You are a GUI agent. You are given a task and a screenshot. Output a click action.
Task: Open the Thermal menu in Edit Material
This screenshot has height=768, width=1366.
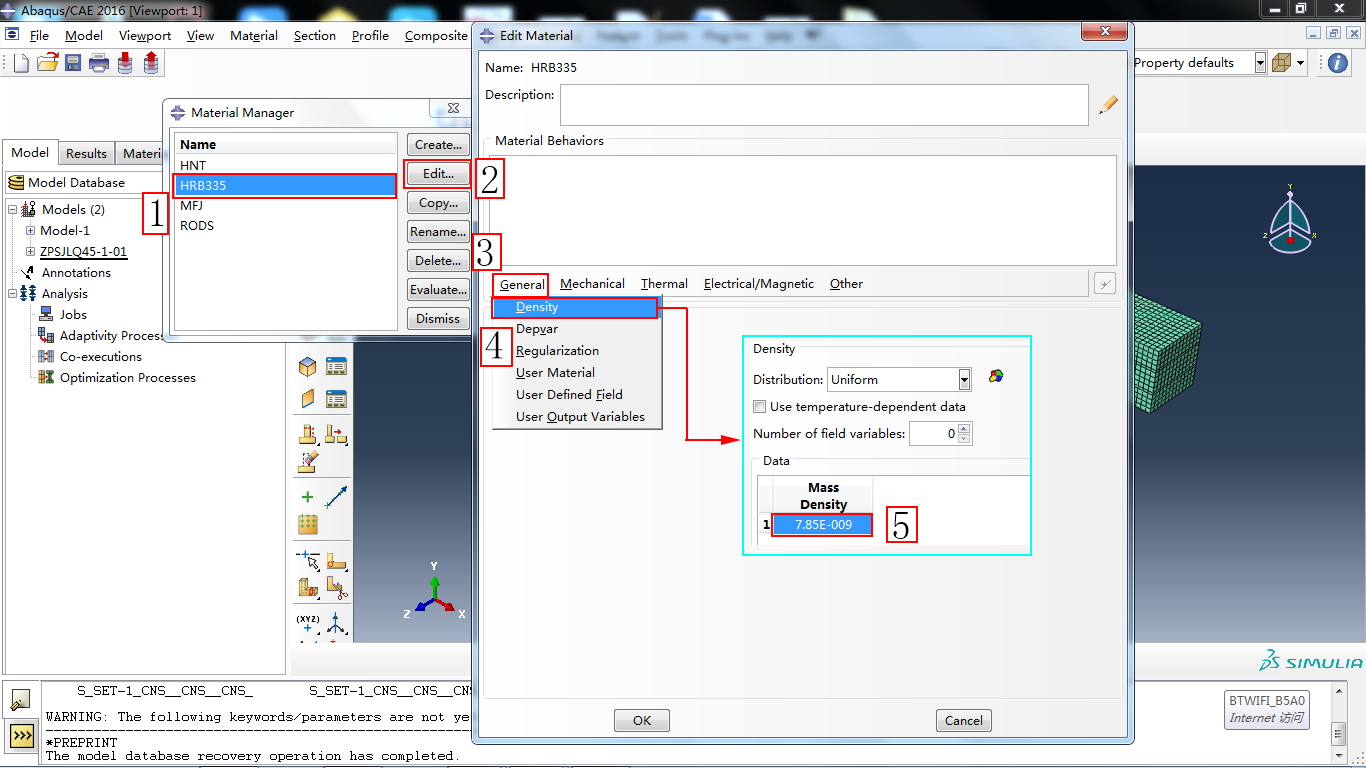[664, 284]
